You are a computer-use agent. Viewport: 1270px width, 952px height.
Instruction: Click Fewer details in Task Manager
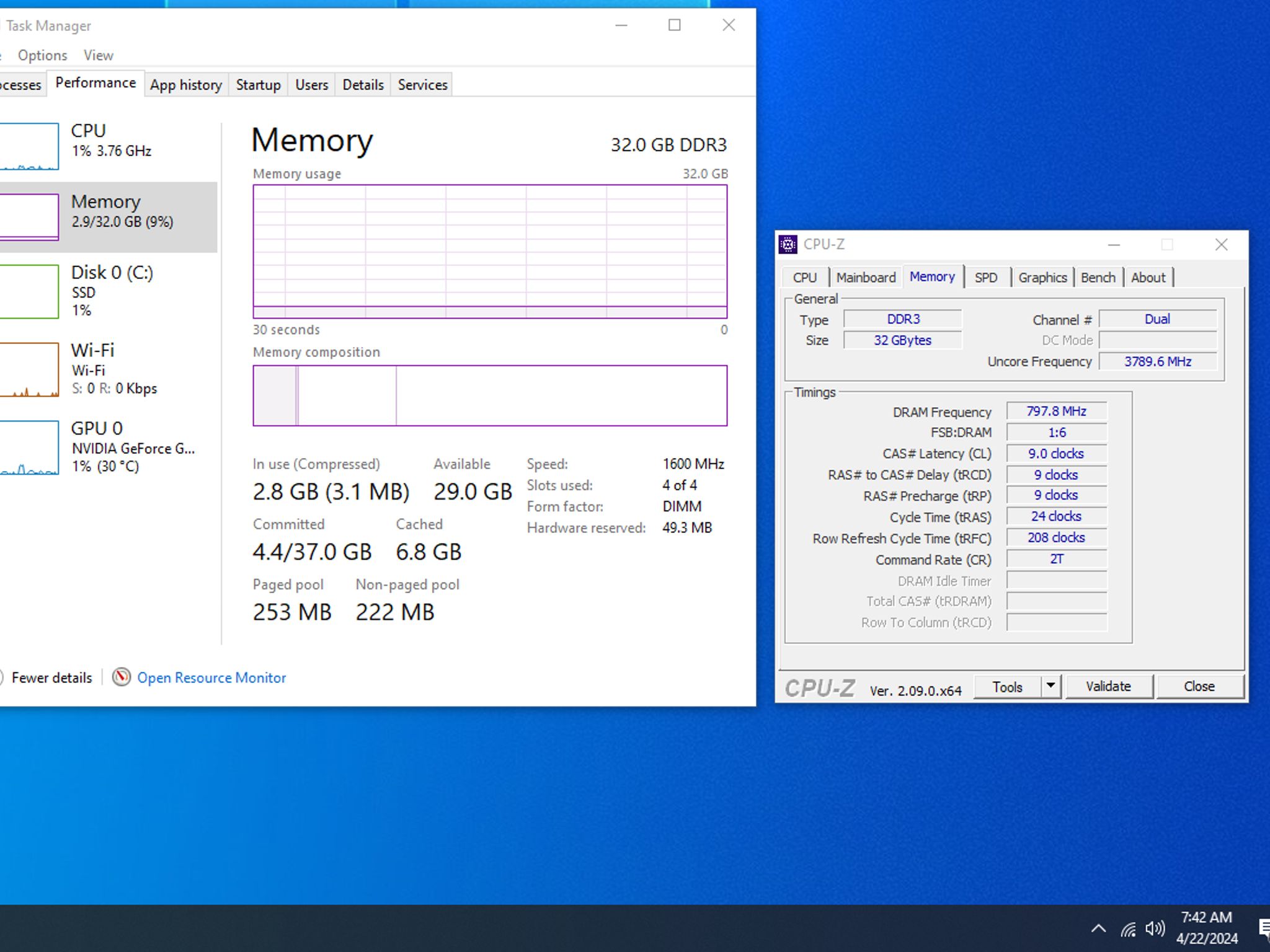click(51, 677)
